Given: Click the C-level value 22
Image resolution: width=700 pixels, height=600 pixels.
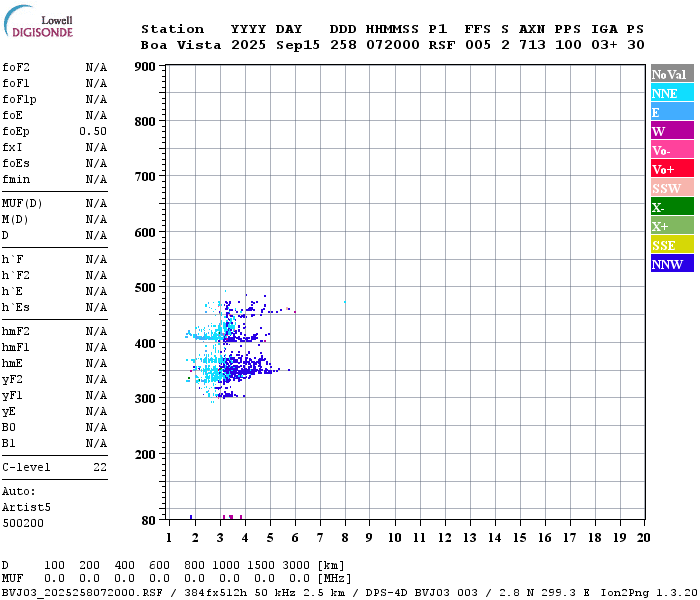Looking at the screenshot, I should click(x=100, y=467).
